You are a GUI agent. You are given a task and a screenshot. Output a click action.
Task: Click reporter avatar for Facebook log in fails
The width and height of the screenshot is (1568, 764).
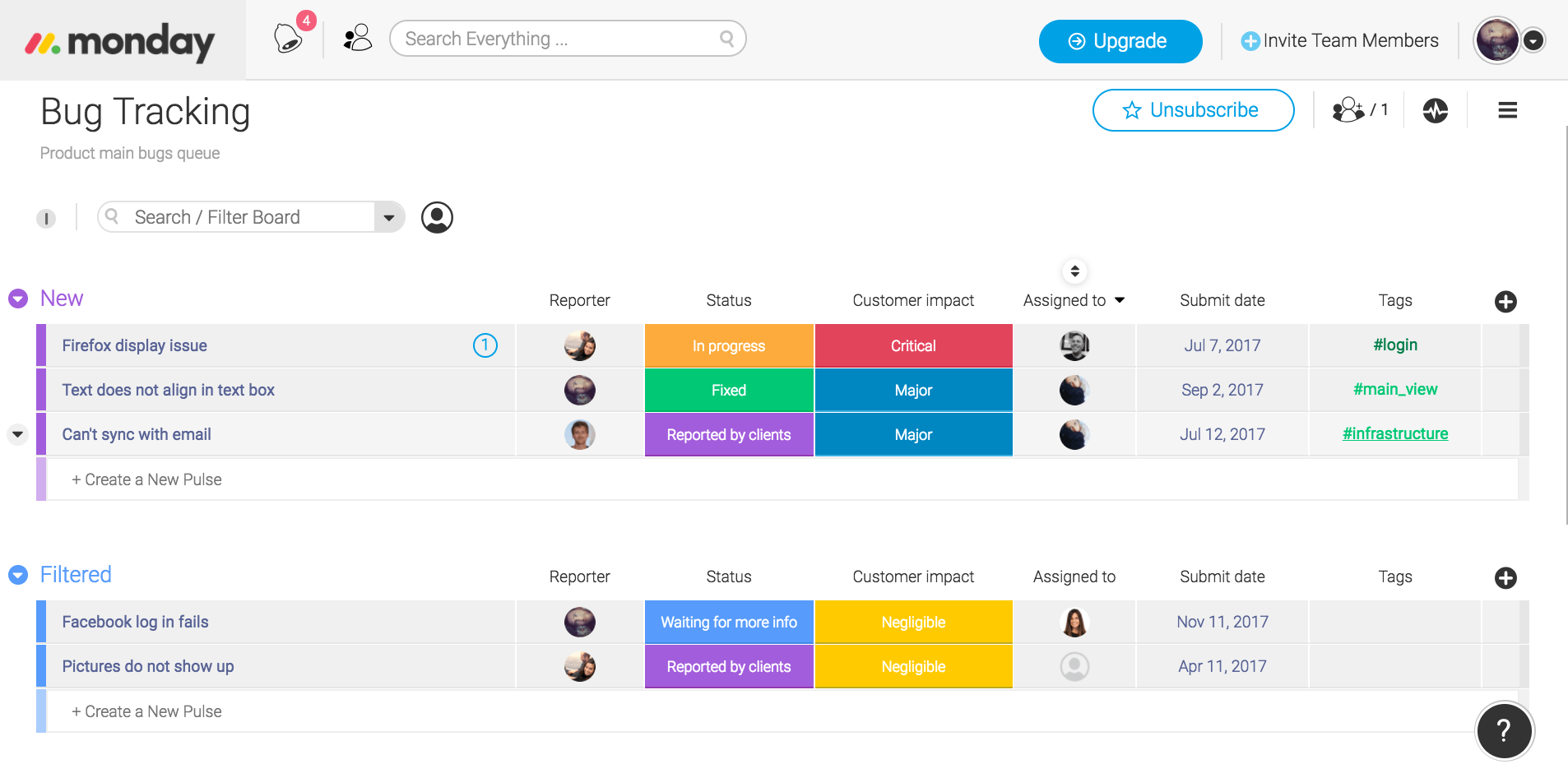tap(580, 622)
